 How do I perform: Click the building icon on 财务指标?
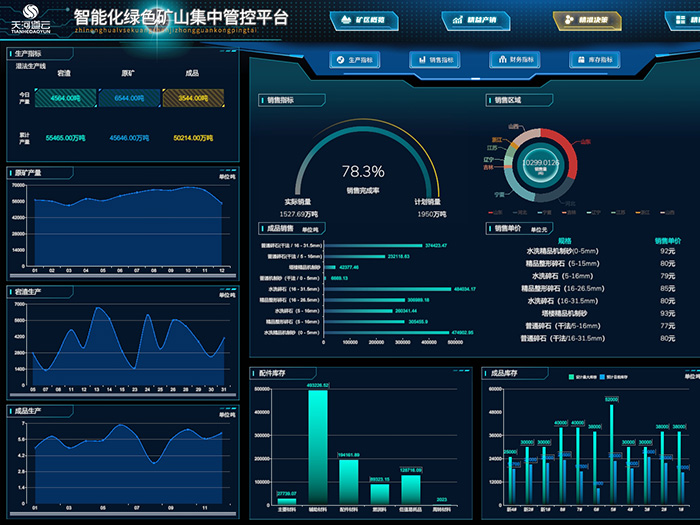pyautogui.click(x=502, y=59)
